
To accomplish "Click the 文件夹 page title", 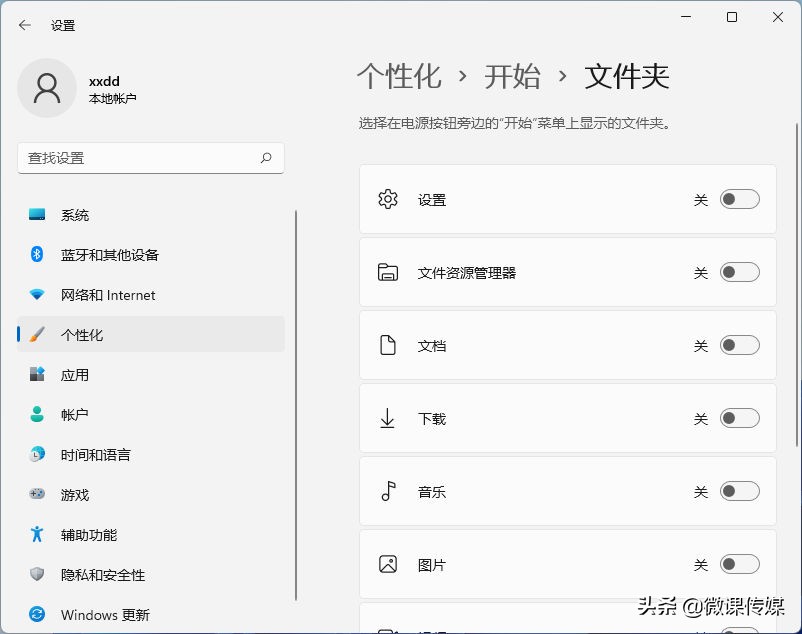I will 627,77.
